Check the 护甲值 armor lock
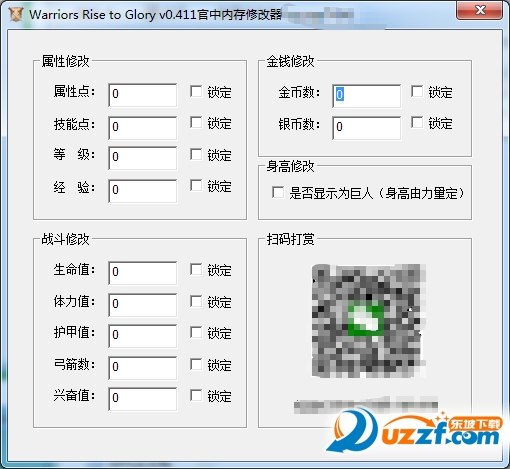The width and height of the screenshot is (510, 469). 196,332
